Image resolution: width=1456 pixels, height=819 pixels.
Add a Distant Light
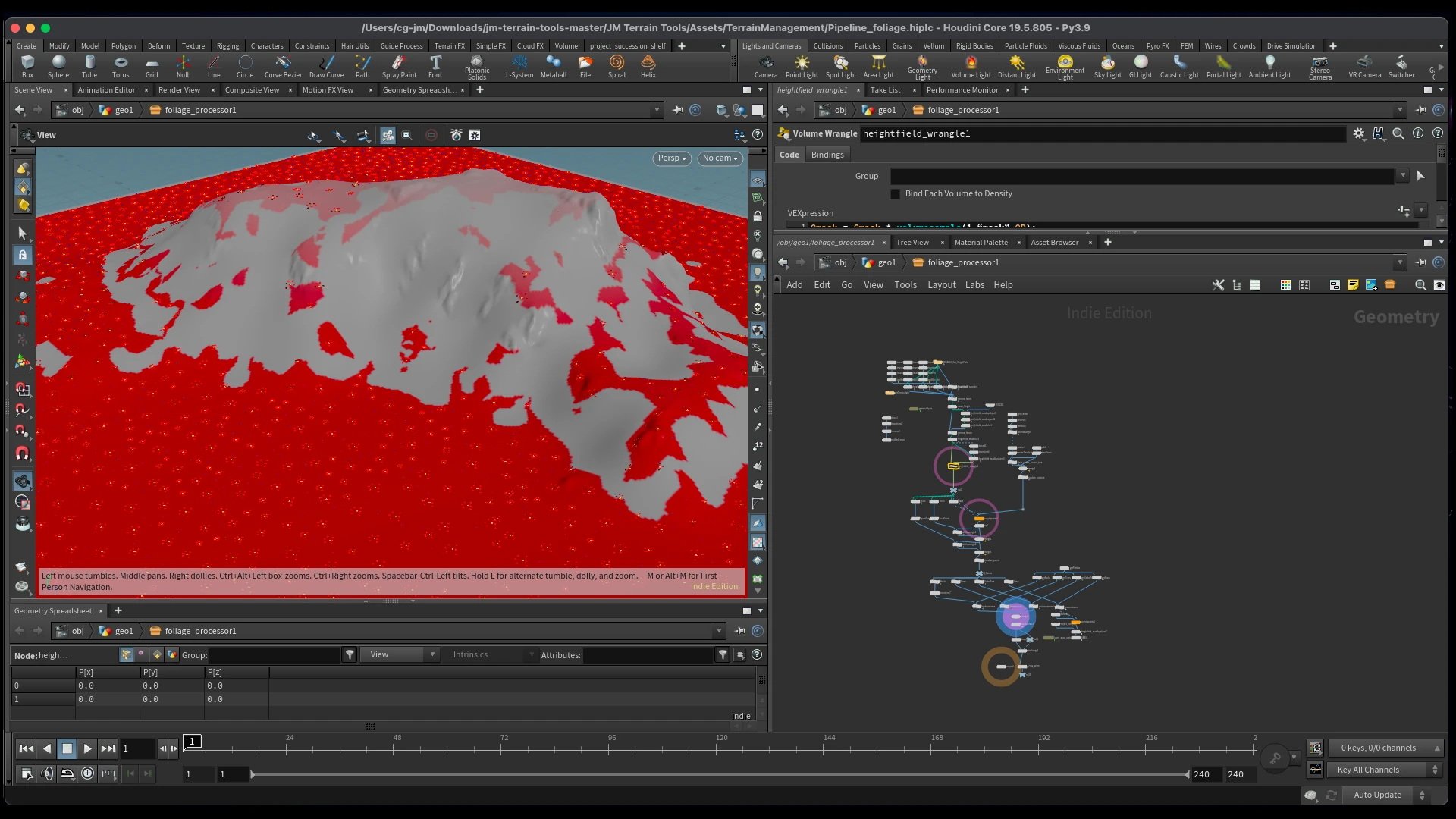[x=1017, y=67]
